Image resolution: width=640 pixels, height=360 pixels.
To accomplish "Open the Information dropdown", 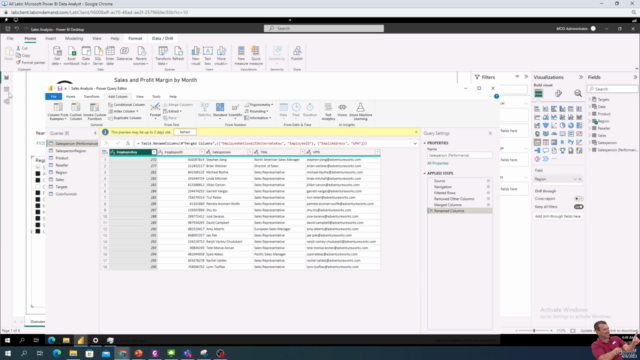I will [258, 118].
